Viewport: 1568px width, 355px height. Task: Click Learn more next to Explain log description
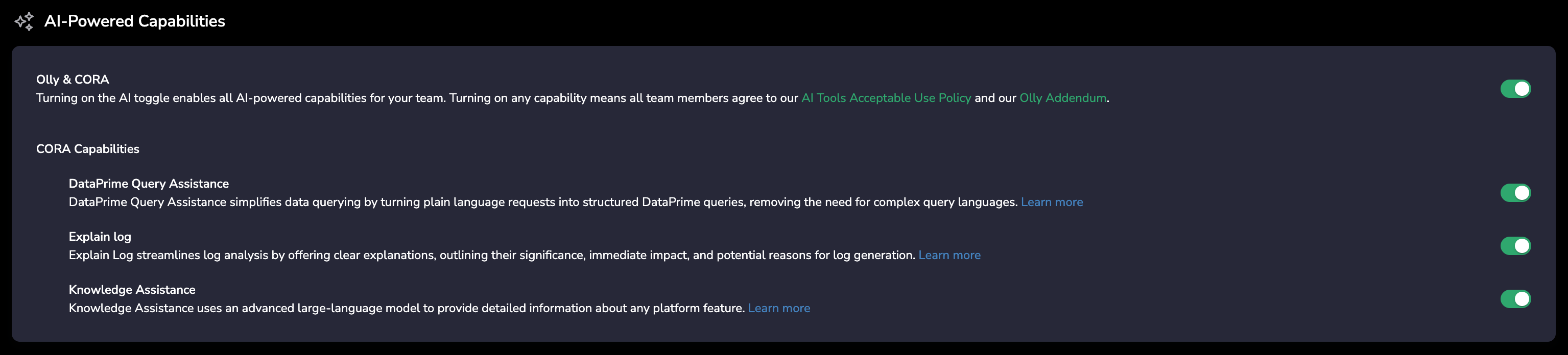click(x=949, y=255)
